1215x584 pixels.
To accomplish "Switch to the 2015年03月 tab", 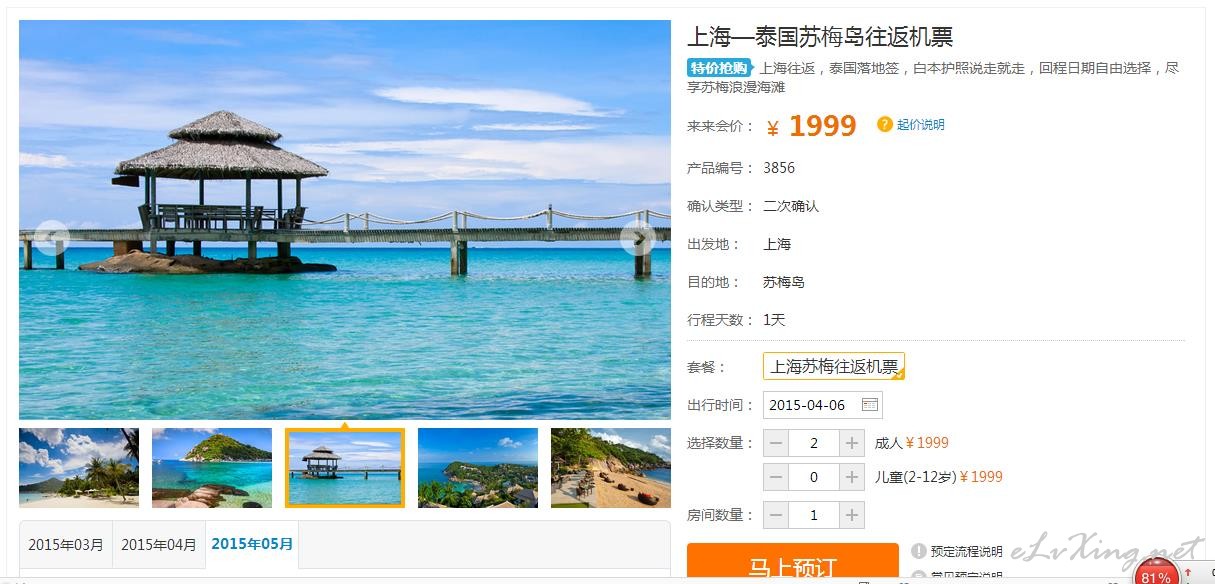I will click(66, 545).
